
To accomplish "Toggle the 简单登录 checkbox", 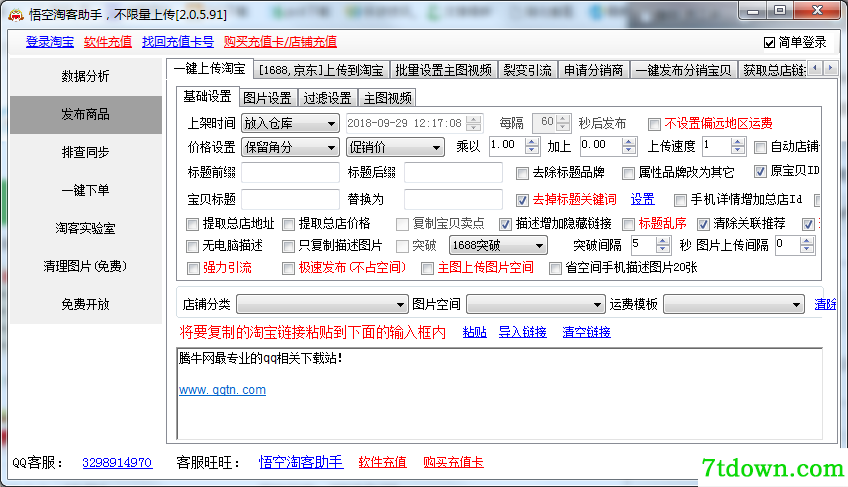I will pos(770,42).
